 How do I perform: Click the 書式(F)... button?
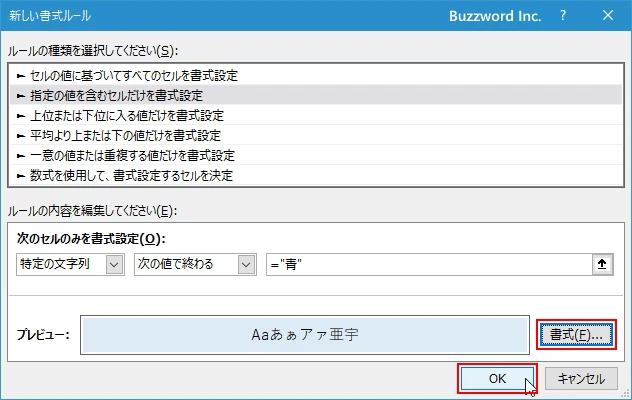576,335
